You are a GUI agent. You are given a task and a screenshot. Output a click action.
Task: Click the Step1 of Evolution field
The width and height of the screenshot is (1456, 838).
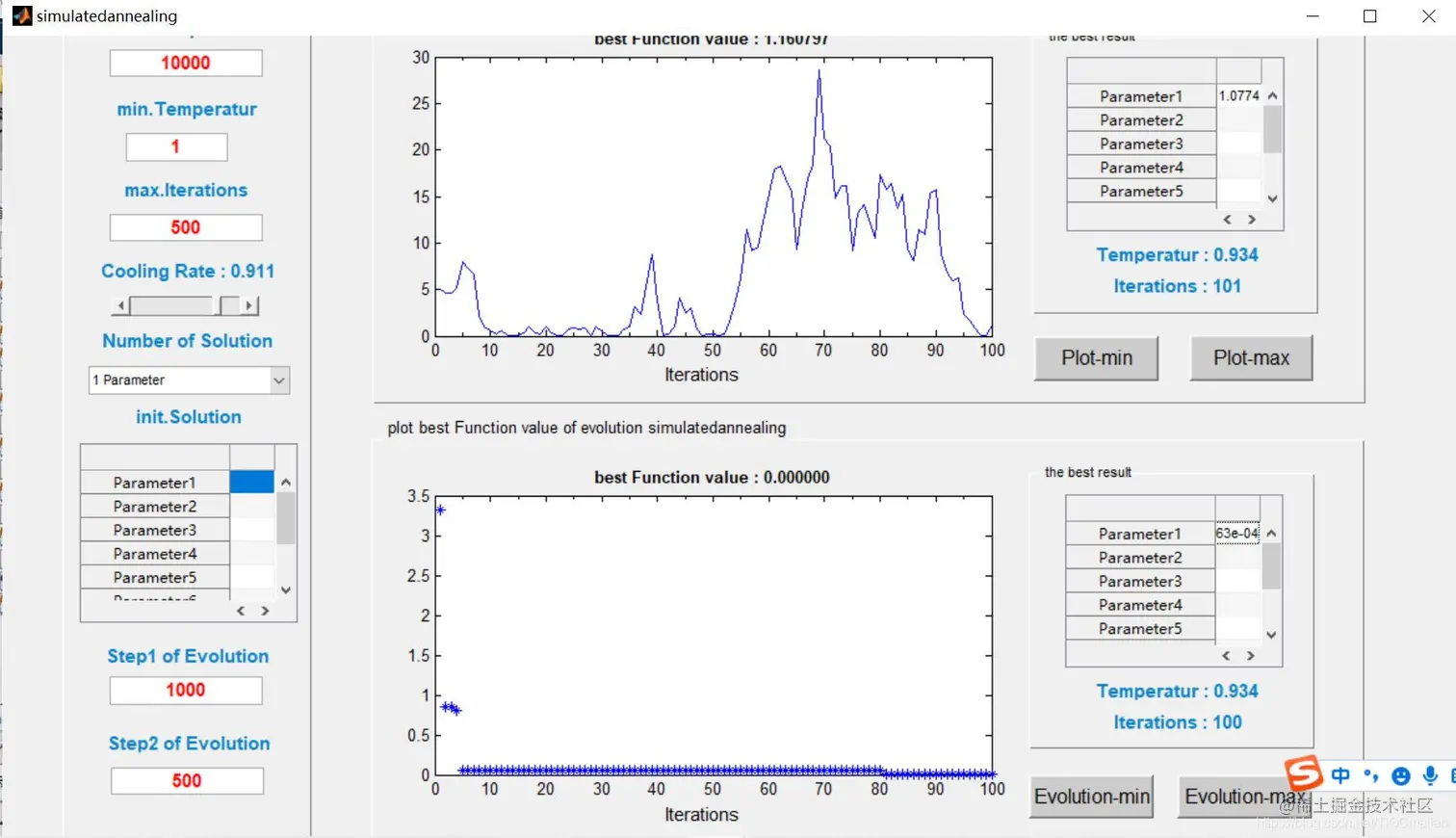[186, 691]
